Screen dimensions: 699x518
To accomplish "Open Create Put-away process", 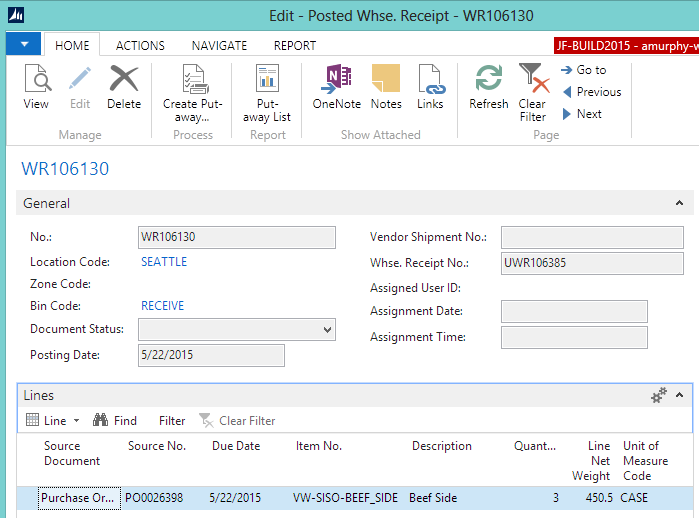I will pyautogui.click(x=193, y=94).
